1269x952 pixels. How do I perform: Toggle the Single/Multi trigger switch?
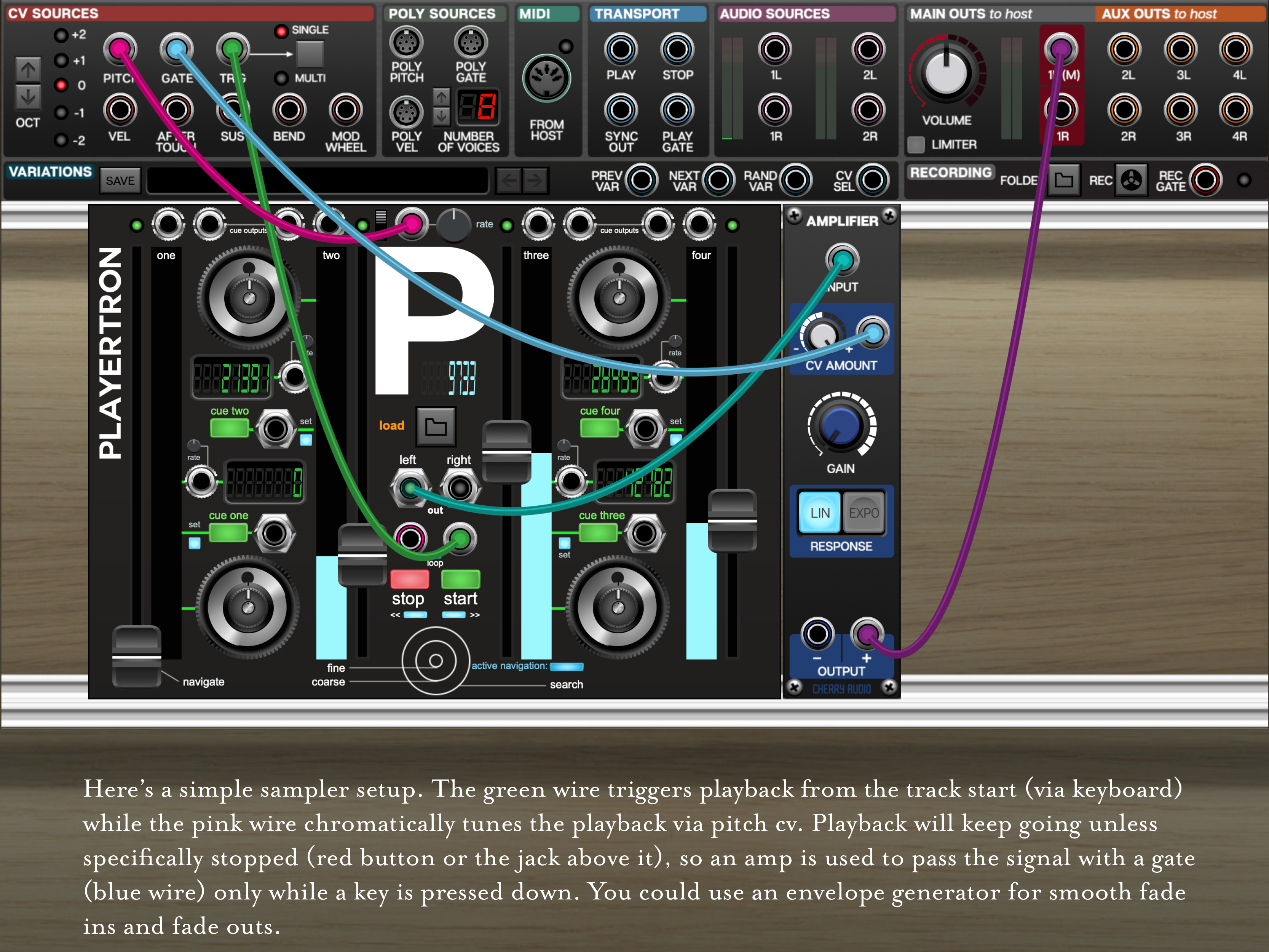pyautogui.click(x=310, y=54)
